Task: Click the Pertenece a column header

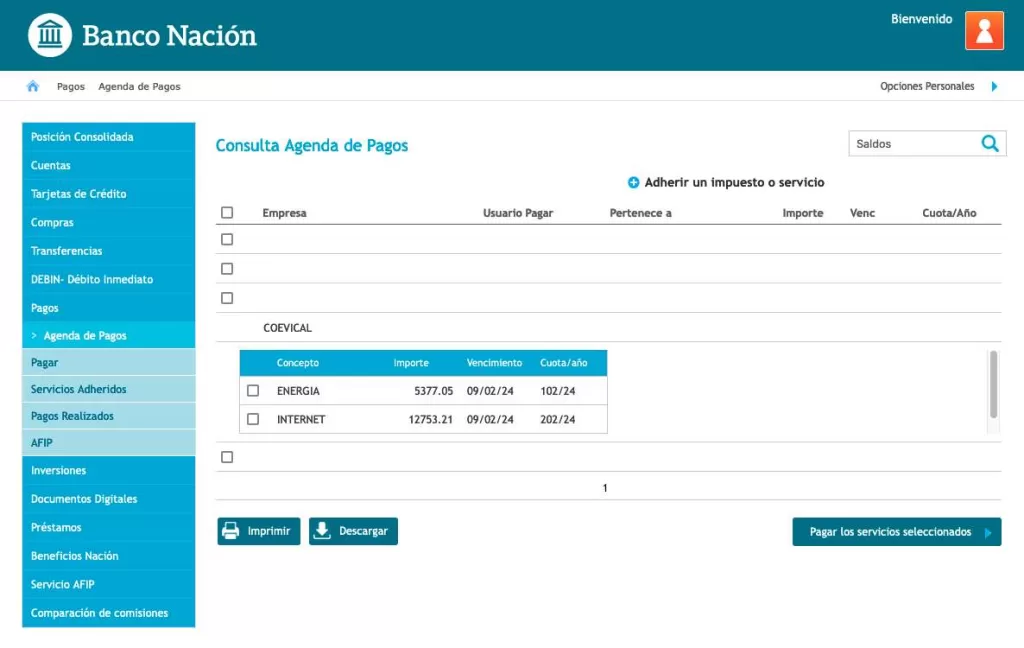Action: [640, 213]
